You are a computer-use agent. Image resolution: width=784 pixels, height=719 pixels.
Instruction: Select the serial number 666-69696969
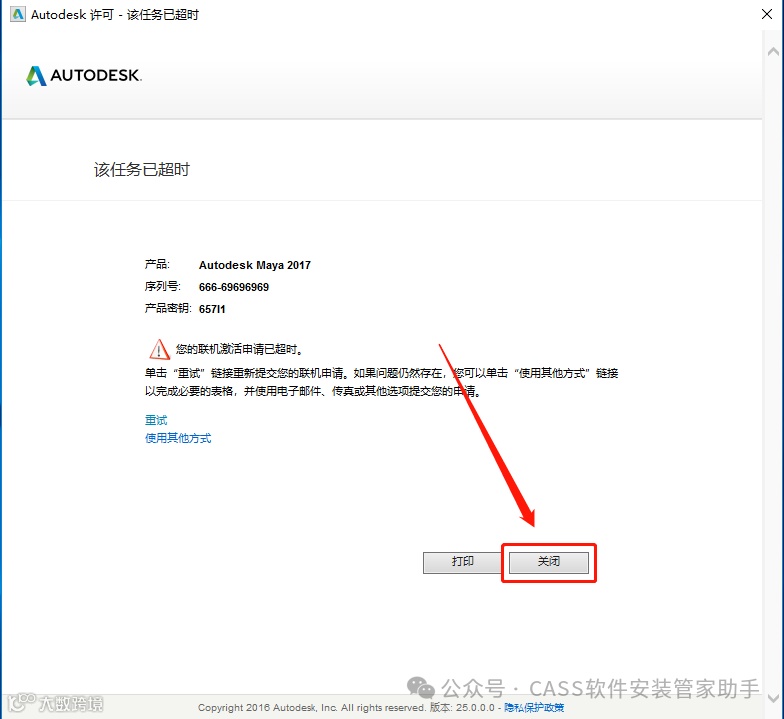(234, 287)
